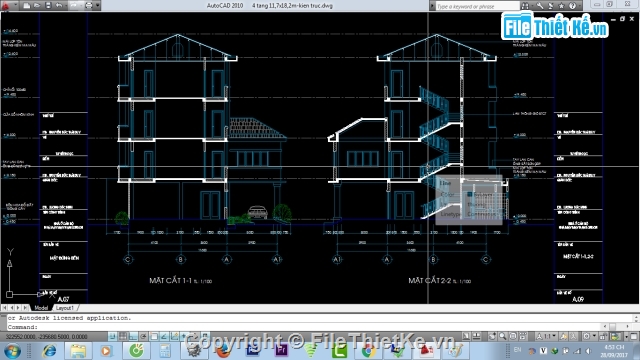Expand the Workspace Switching dropdown arrow

tap(594, 337)
